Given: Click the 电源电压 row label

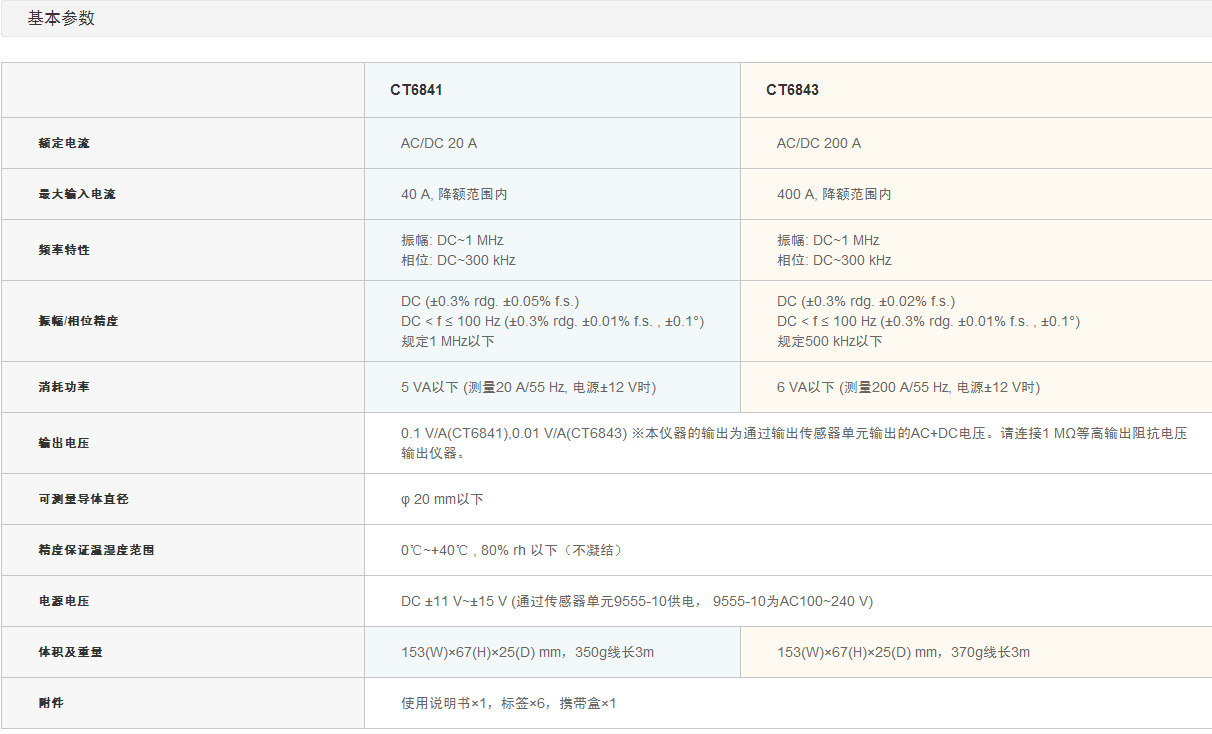Looking at the screenshot, I should click(64, 601).
